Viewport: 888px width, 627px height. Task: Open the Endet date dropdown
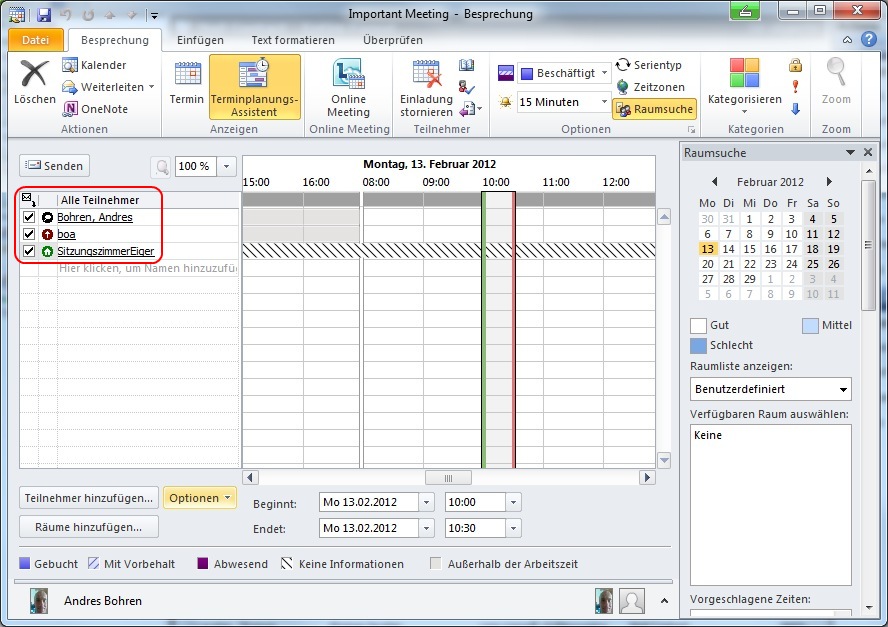click(426, 528)
